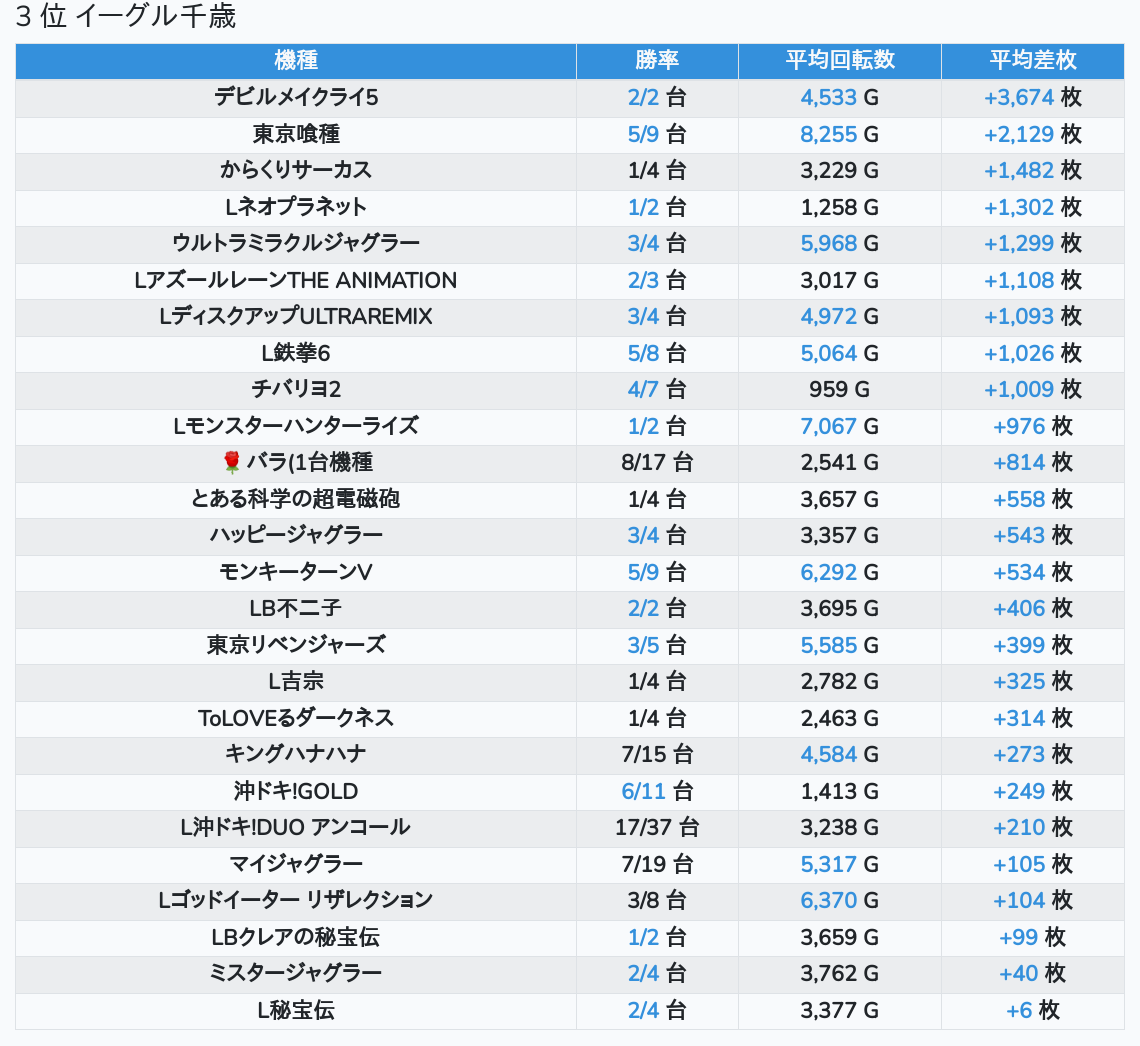Viewport: 1140px width, 1046px height.
Task: Select the 平均回転数 column header
Action: coord(839,60)
